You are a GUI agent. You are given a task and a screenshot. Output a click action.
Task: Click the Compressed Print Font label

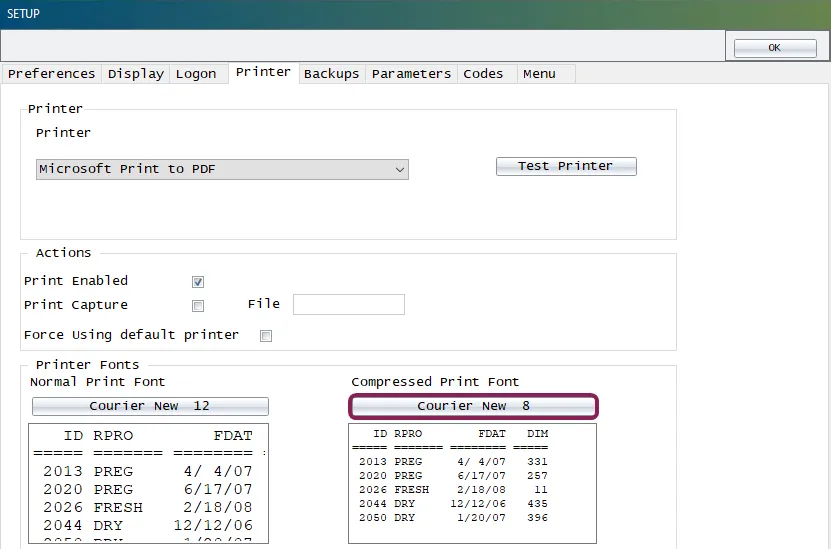(435, 382)
